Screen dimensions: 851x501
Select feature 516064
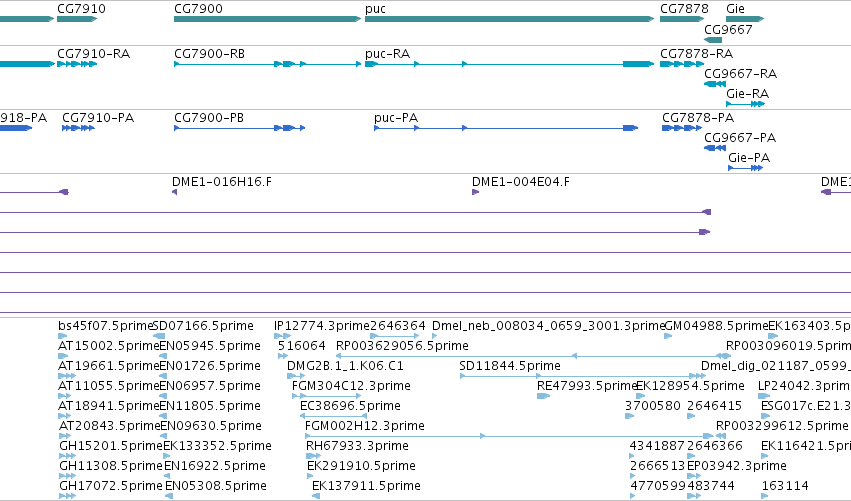302,346
